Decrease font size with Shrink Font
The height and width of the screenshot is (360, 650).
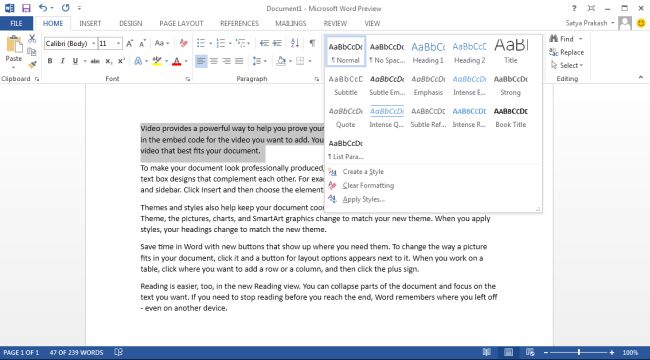pos(143,44)
